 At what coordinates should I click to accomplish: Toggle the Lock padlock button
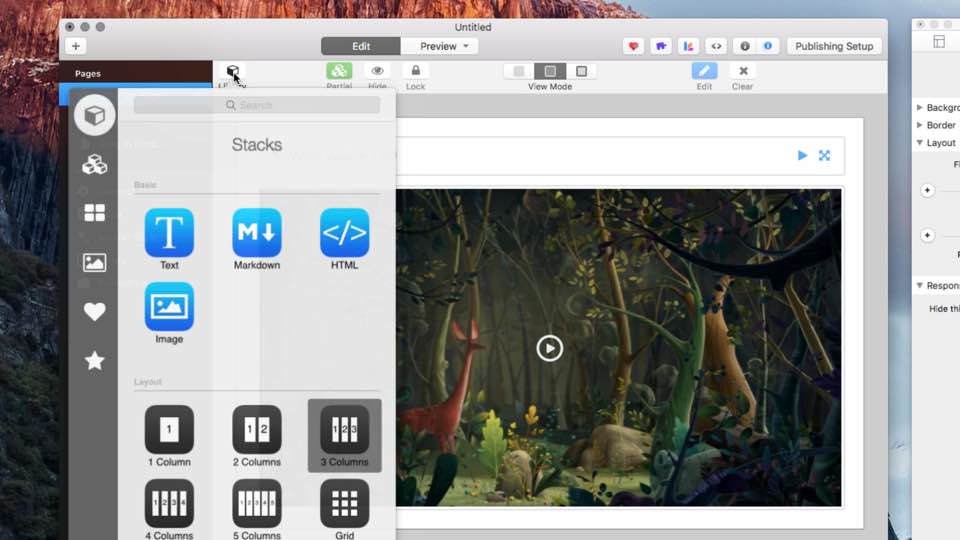415,71
